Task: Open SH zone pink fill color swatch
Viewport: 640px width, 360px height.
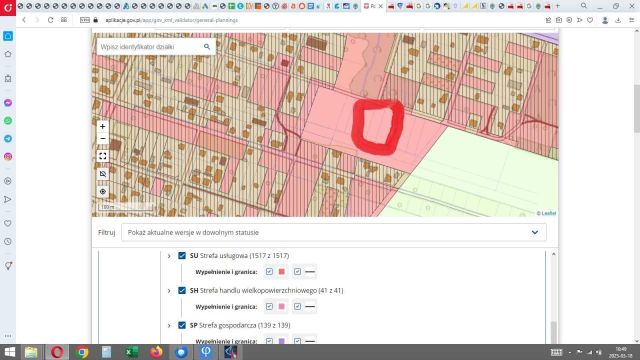Action: (282, 306)
